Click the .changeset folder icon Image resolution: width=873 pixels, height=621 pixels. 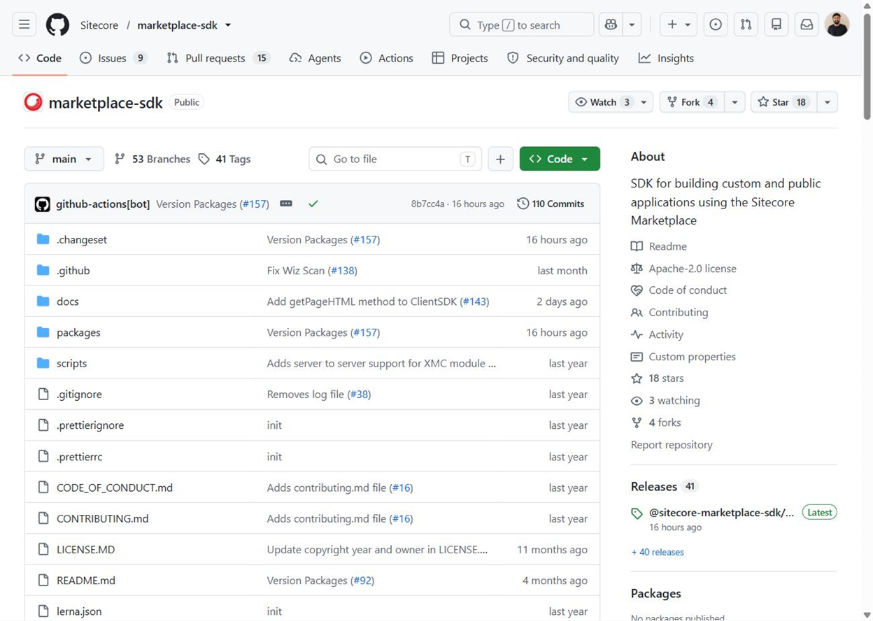click(43, 239)
